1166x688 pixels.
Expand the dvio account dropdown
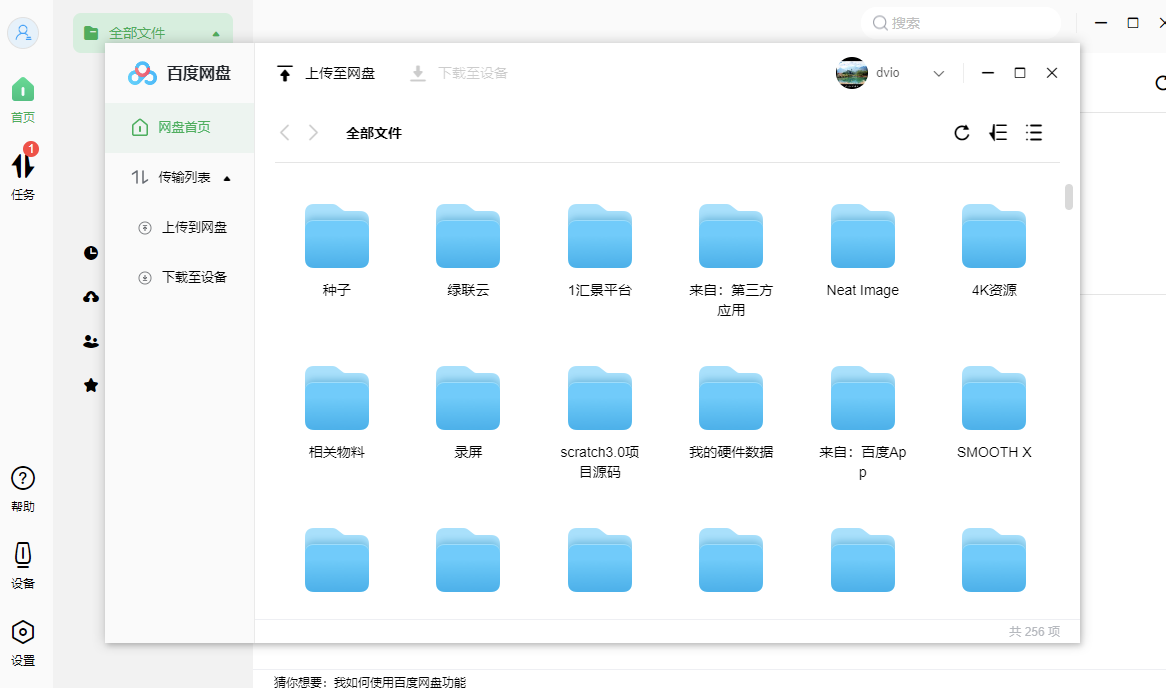(938, 74)
